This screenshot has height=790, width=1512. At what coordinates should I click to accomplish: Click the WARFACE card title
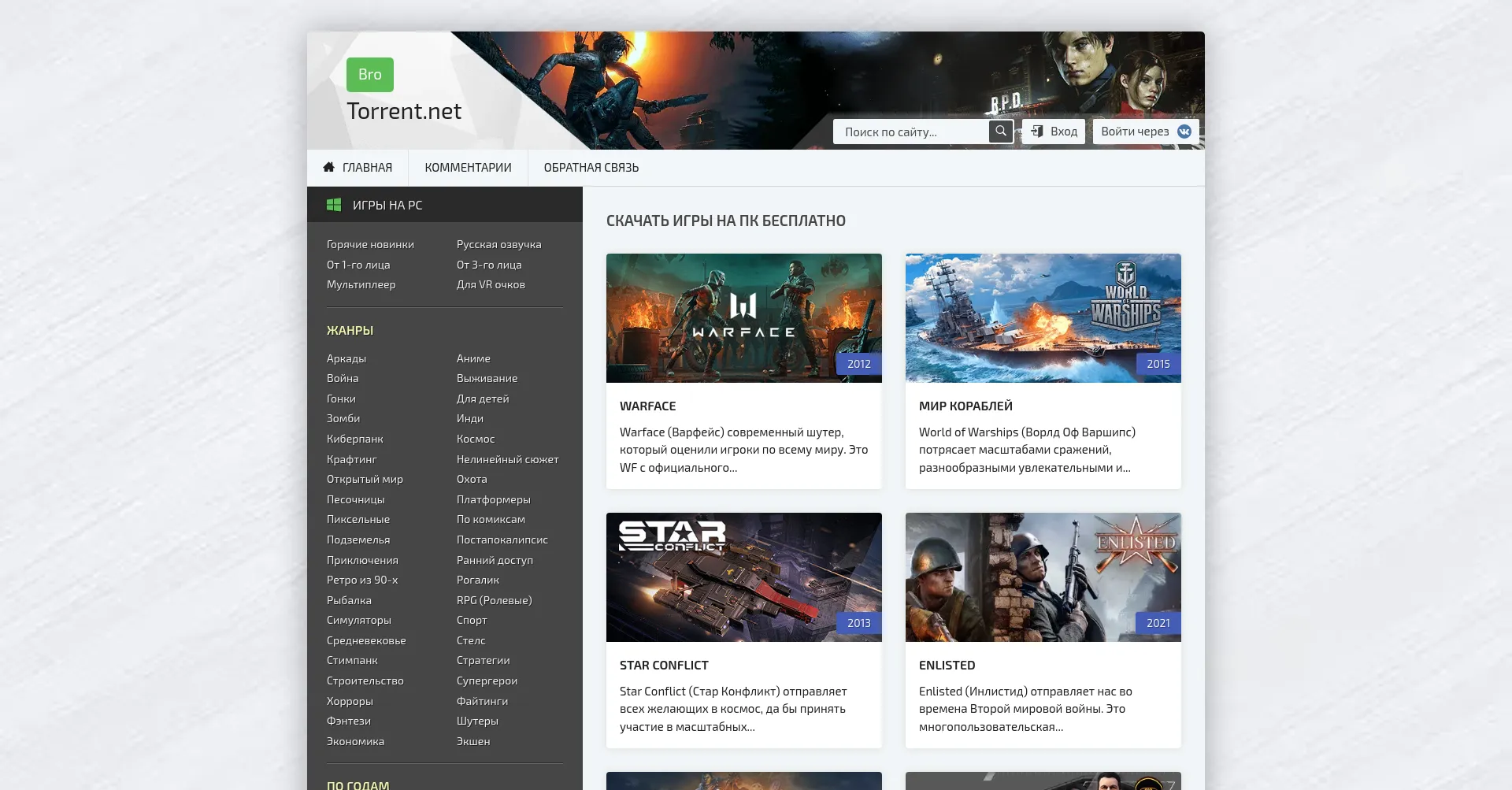tap(647, 406)
